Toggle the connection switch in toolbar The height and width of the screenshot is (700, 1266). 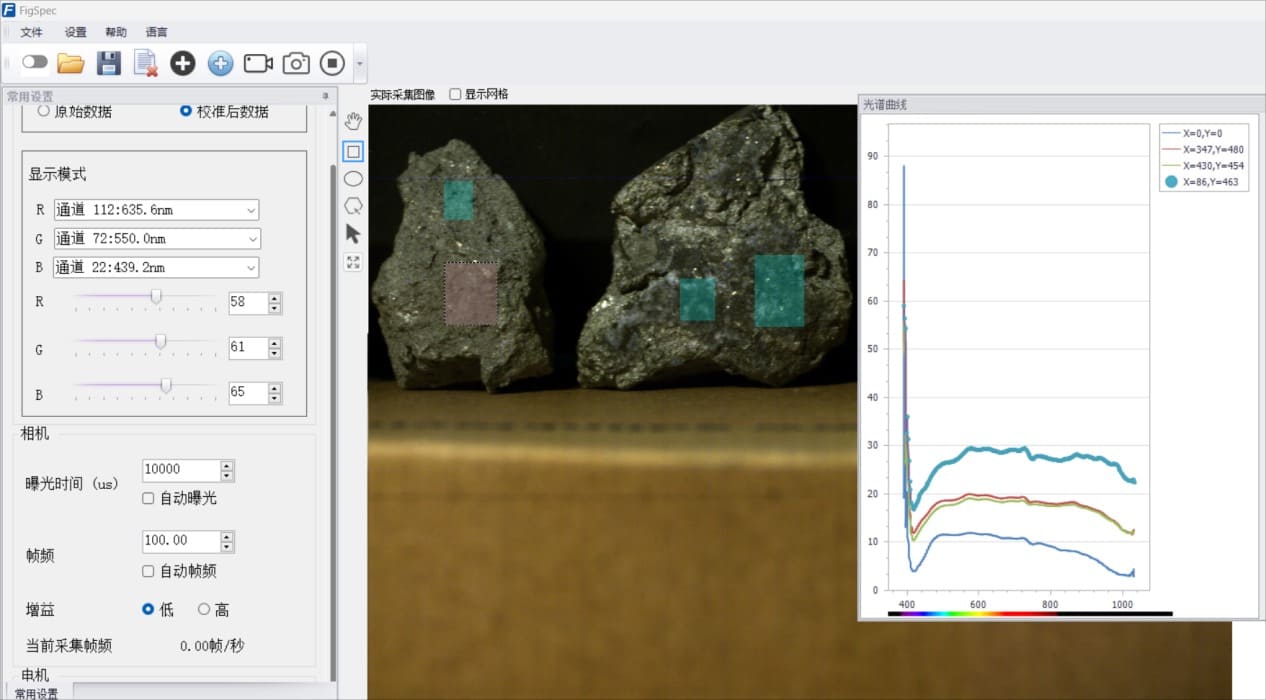(35, 62)
